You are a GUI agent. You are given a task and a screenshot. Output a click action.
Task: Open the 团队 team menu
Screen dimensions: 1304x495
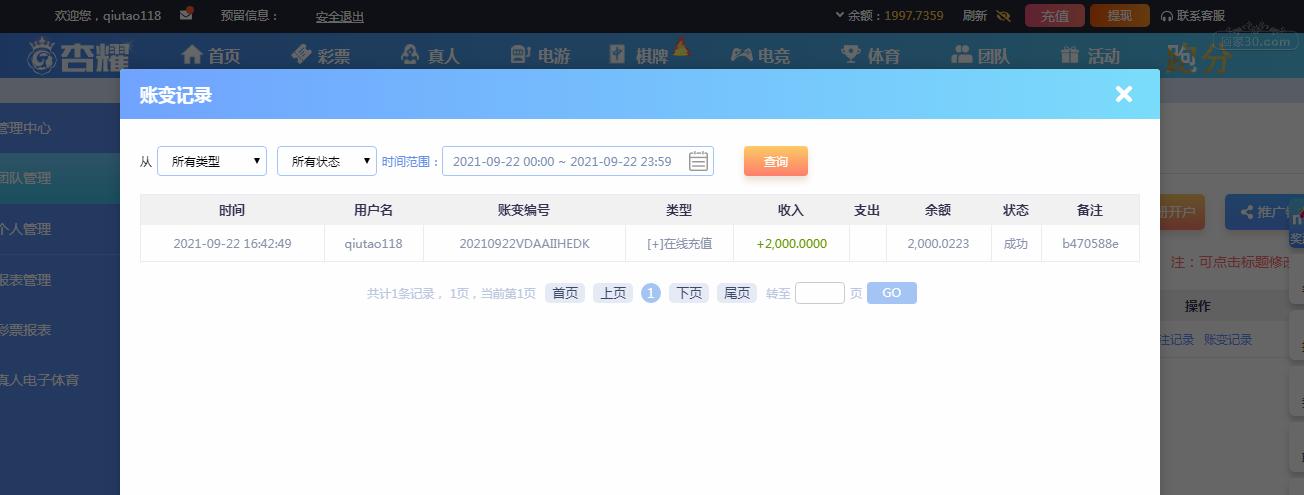980,55
